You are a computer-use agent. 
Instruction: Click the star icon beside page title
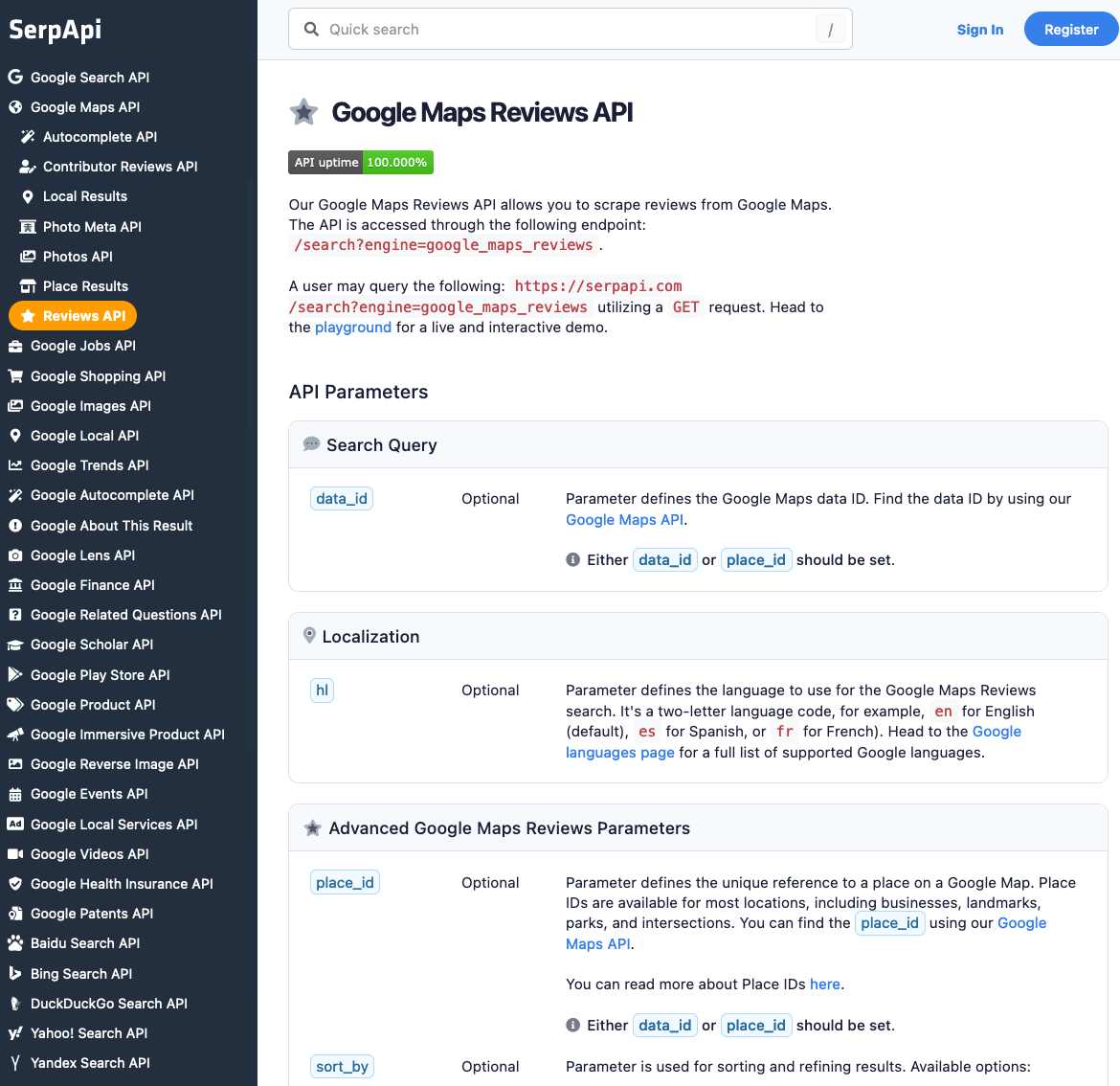pyautogui.click(x=303, y=112)
